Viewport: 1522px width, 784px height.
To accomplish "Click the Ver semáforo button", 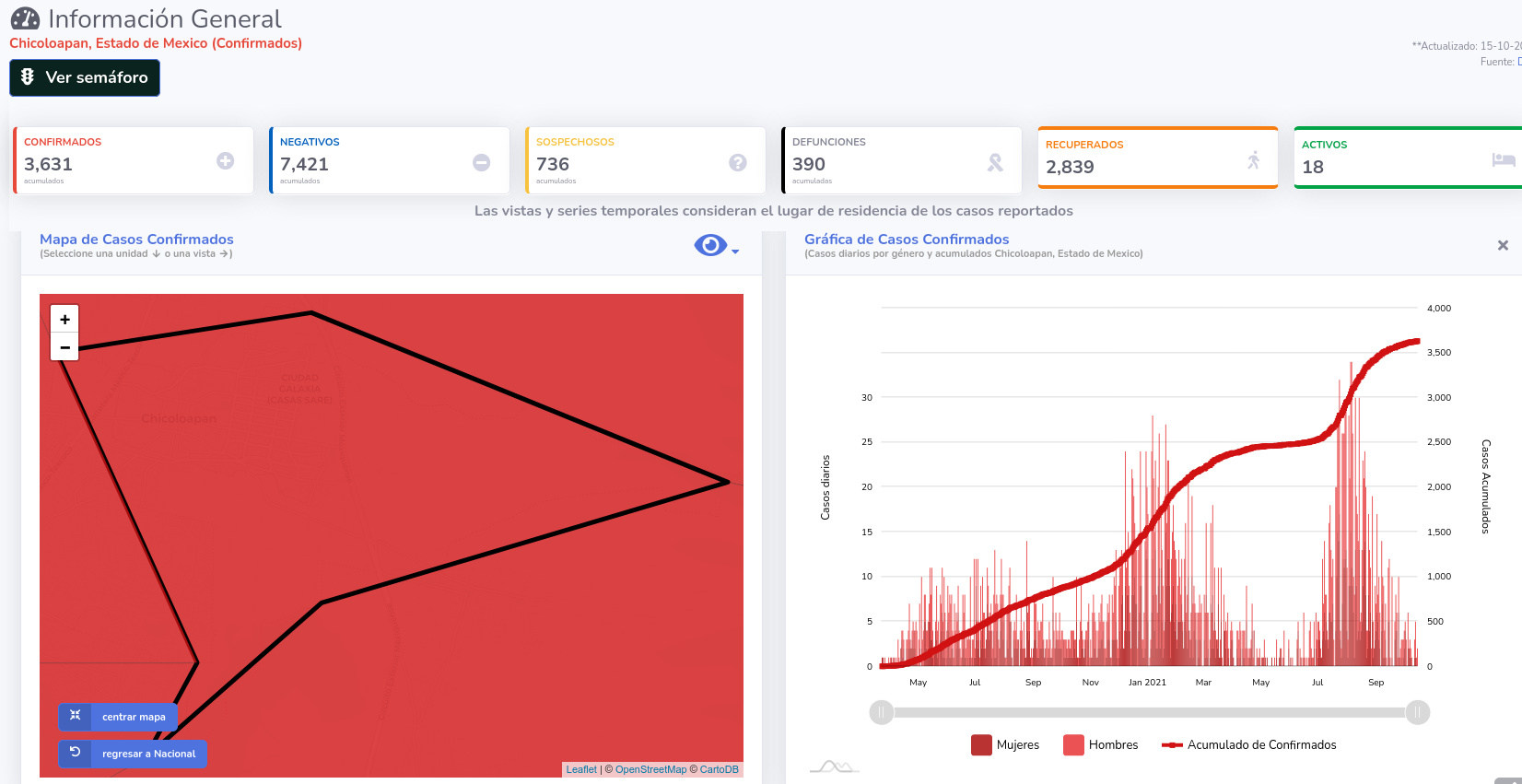I will (85, 77).
